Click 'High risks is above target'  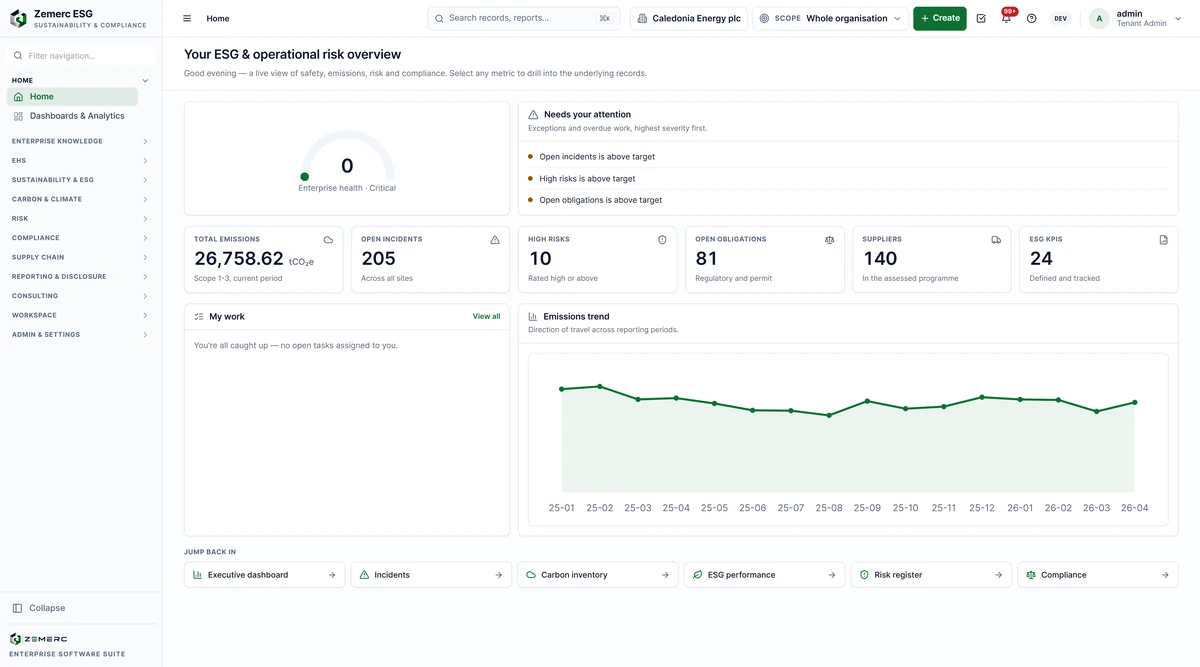pos(587,179)
